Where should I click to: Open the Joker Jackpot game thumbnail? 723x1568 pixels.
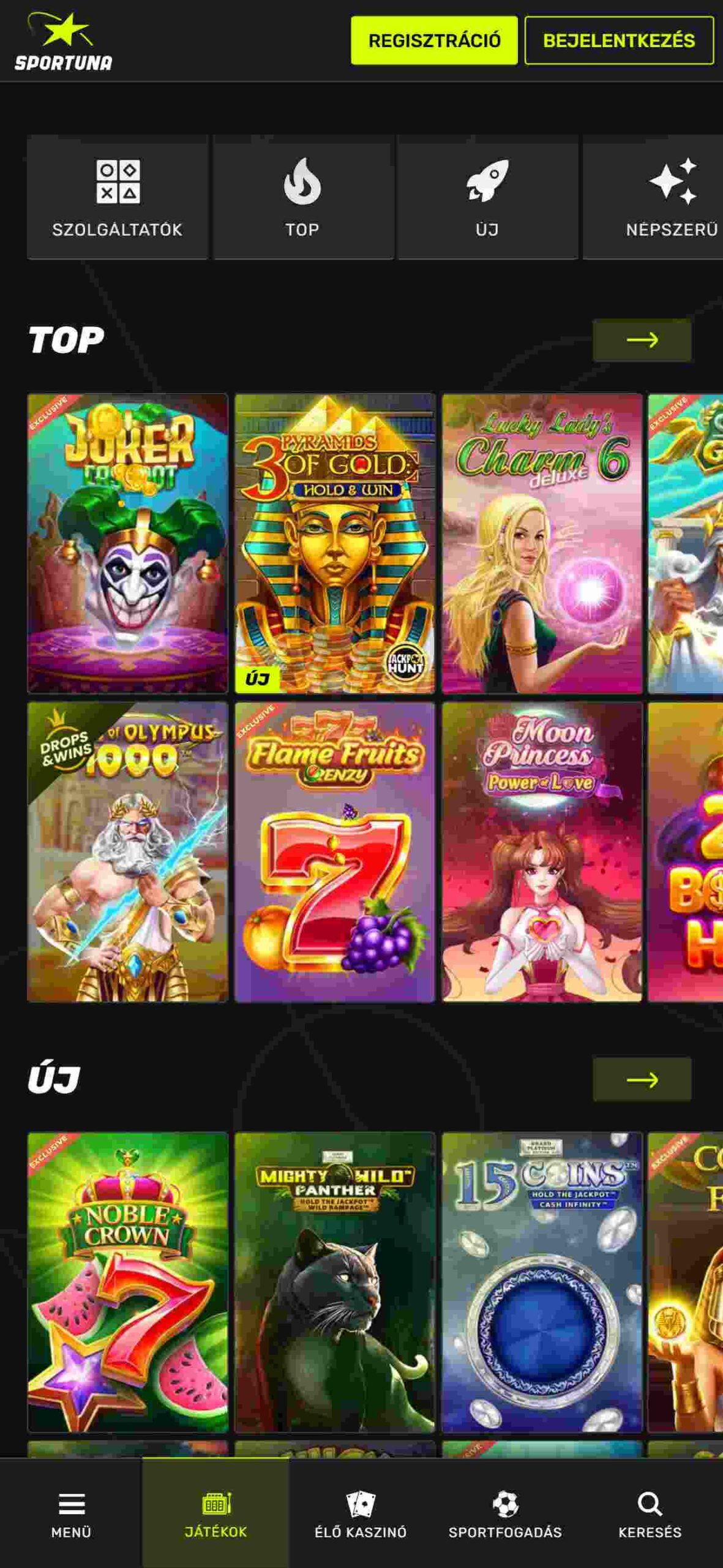pos(128,543)
